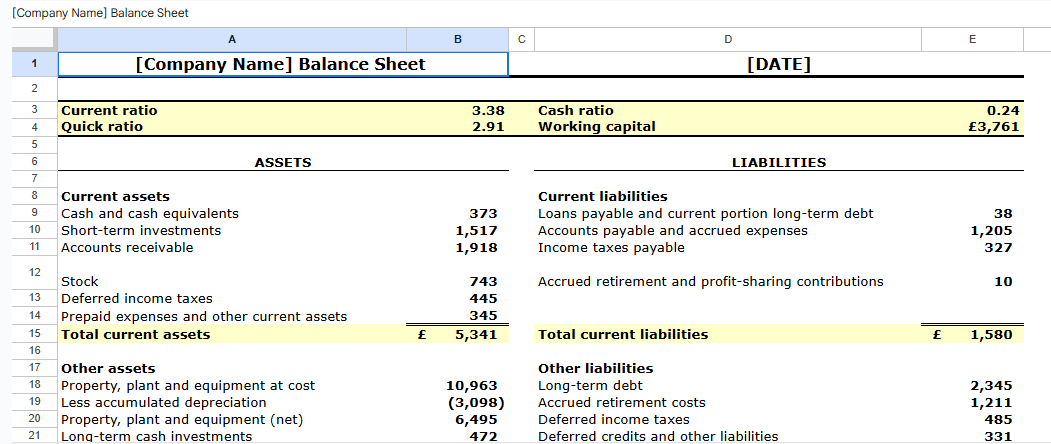Select column B header

point(458,39)
